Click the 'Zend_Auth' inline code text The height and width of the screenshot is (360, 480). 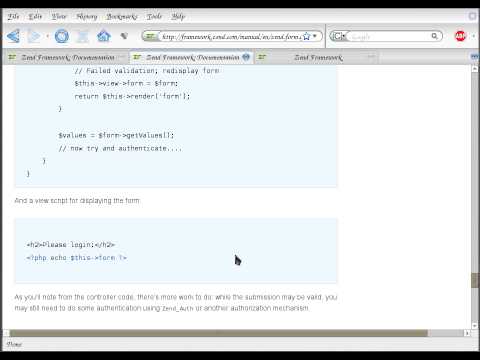click(x=178, y=309)
